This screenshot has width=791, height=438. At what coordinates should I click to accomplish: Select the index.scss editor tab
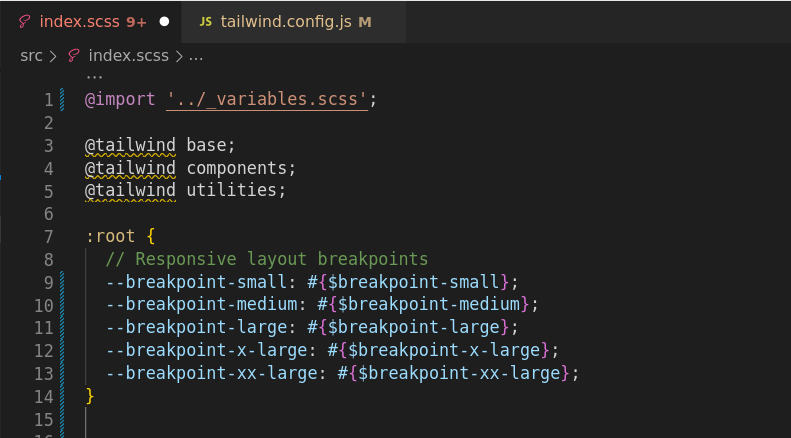pyautogui.click(x=91, y=22)
